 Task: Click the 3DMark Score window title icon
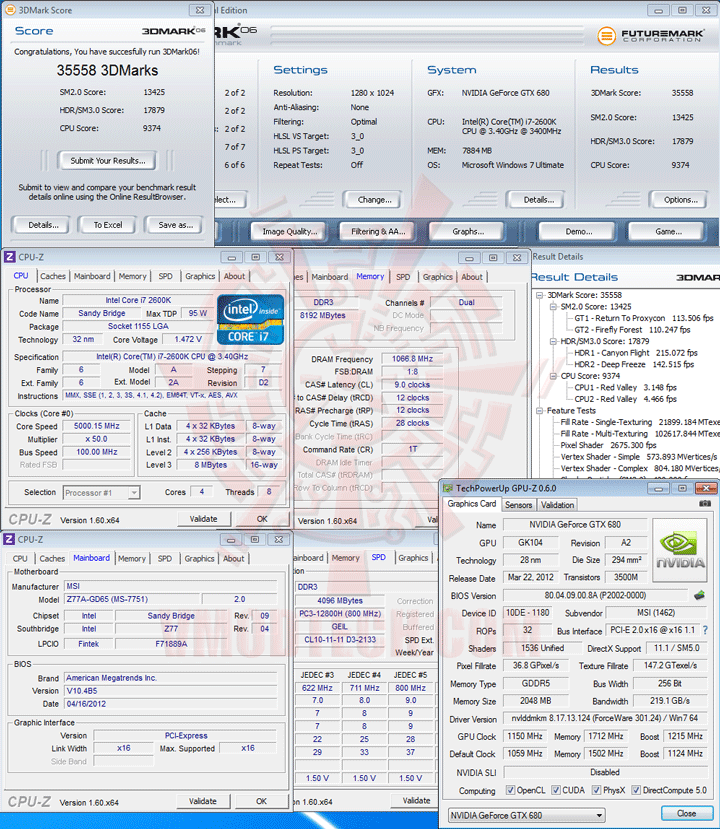[10, 10]
